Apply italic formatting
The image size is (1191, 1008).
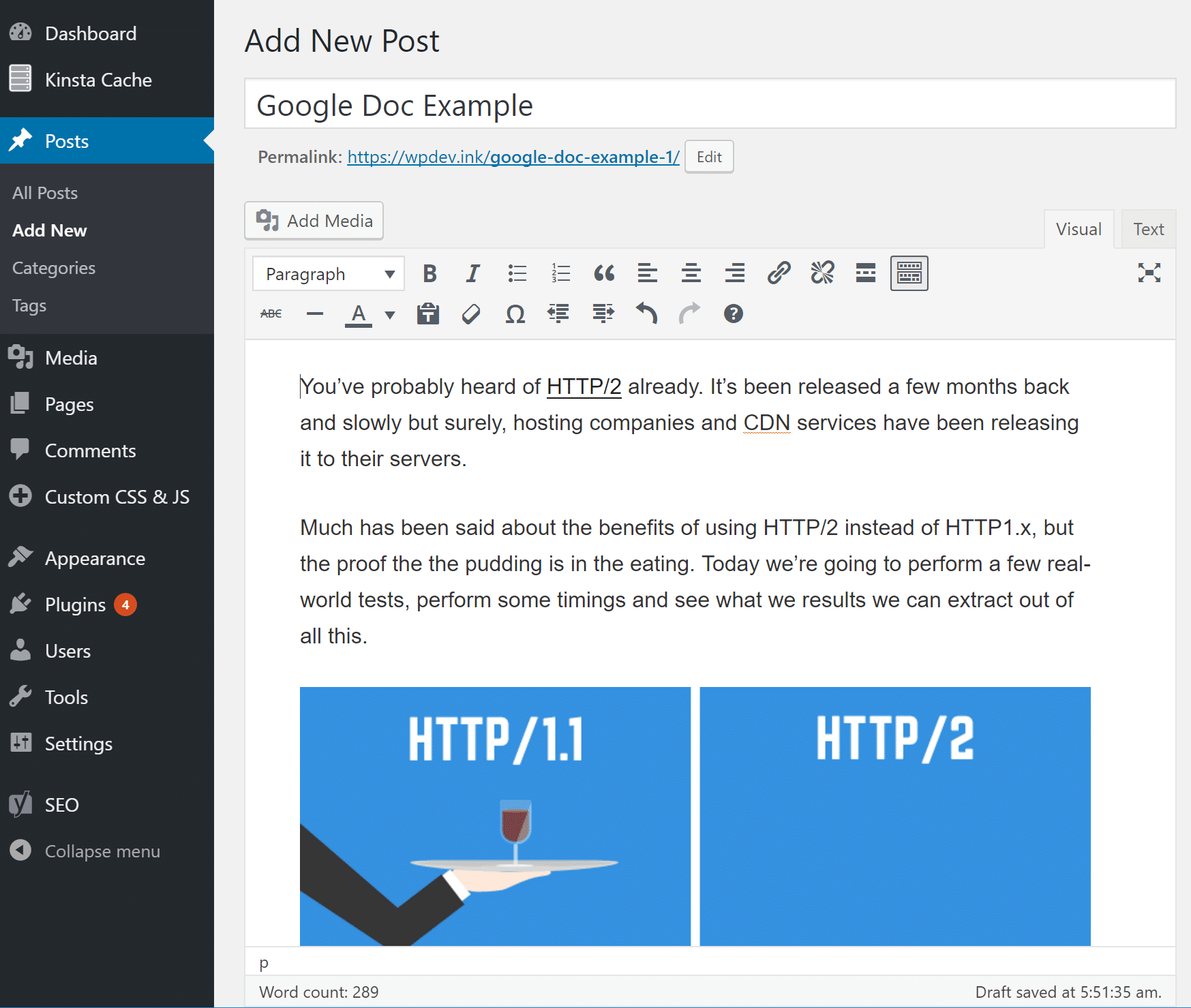coord(472,273)
